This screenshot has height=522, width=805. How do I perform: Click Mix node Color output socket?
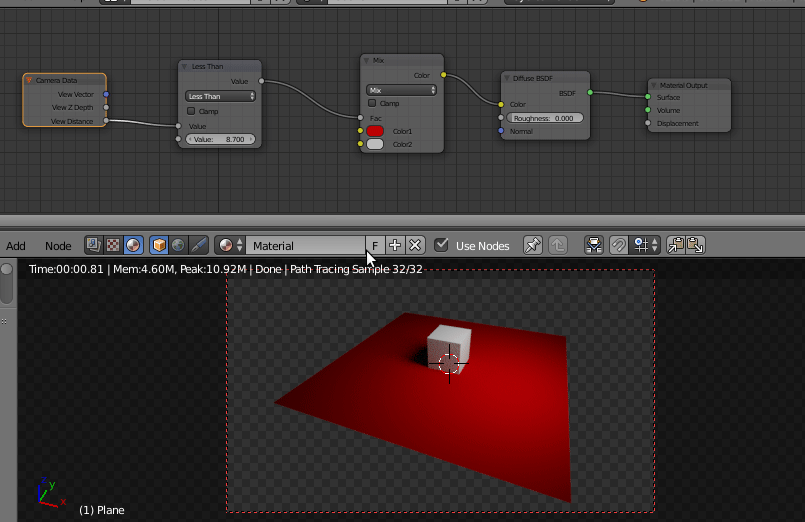click(x=444, y=75)
